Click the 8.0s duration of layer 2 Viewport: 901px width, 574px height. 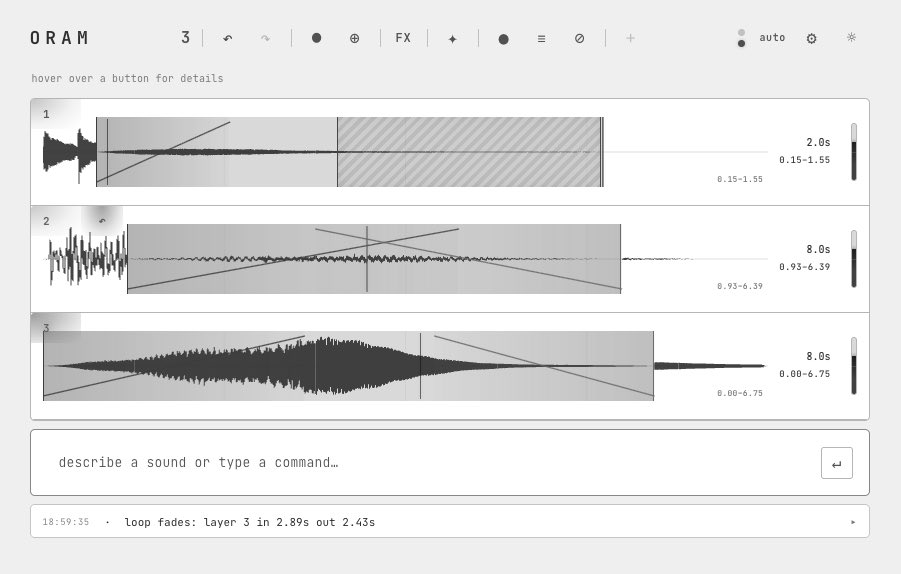click(818, 249)
